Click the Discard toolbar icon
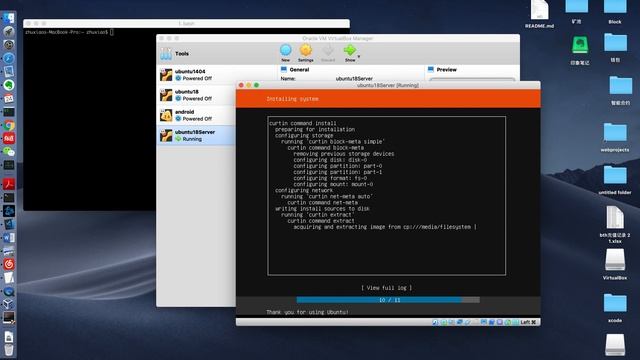Image resolution: width=640 pixels, height=360 pixels. pos(328,51)
